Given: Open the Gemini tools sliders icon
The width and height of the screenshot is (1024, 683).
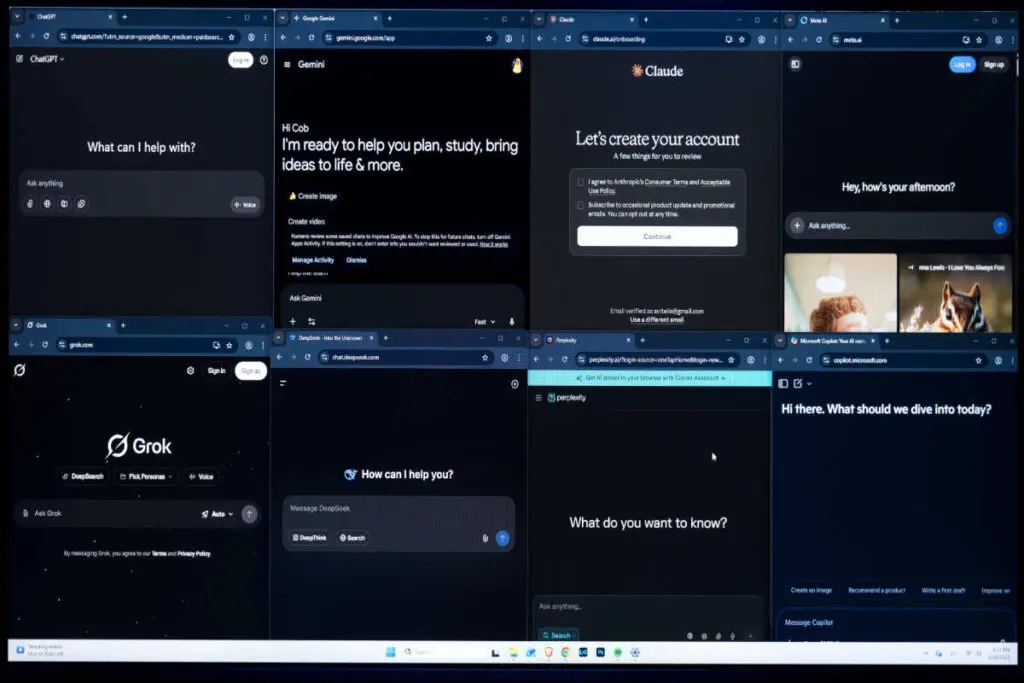Looking at the screenshot, I should pos(312,321).
